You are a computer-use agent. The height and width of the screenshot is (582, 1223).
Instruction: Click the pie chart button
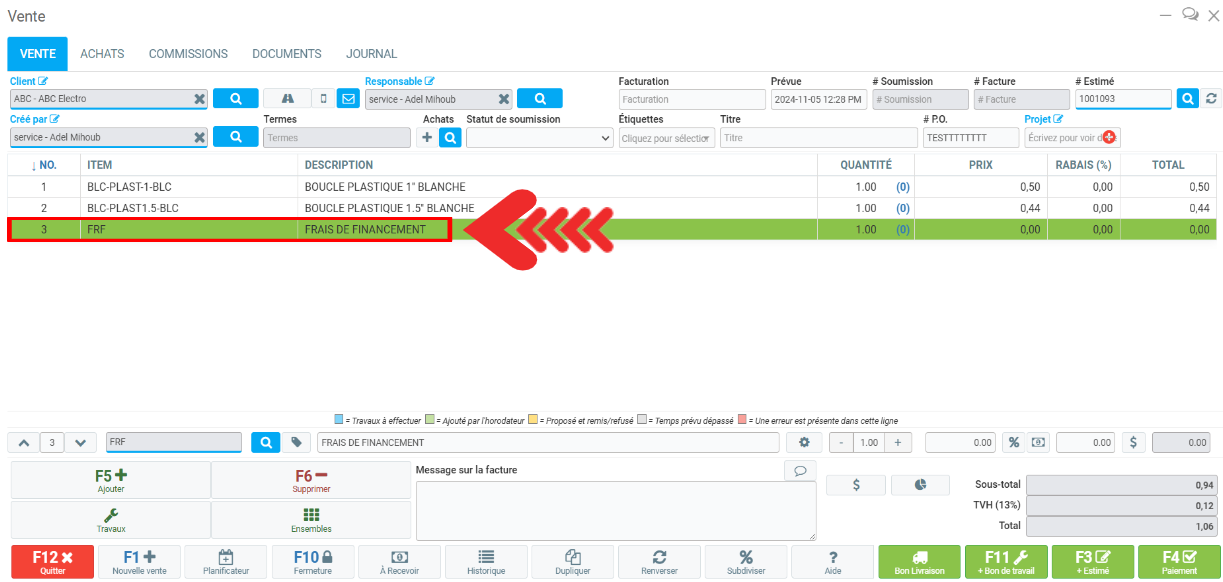[919, 484]
